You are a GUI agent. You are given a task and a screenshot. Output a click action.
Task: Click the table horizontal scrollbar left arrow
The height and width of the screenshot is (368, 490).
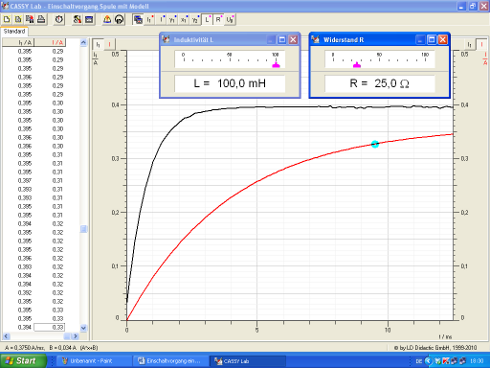click(6, 336)
